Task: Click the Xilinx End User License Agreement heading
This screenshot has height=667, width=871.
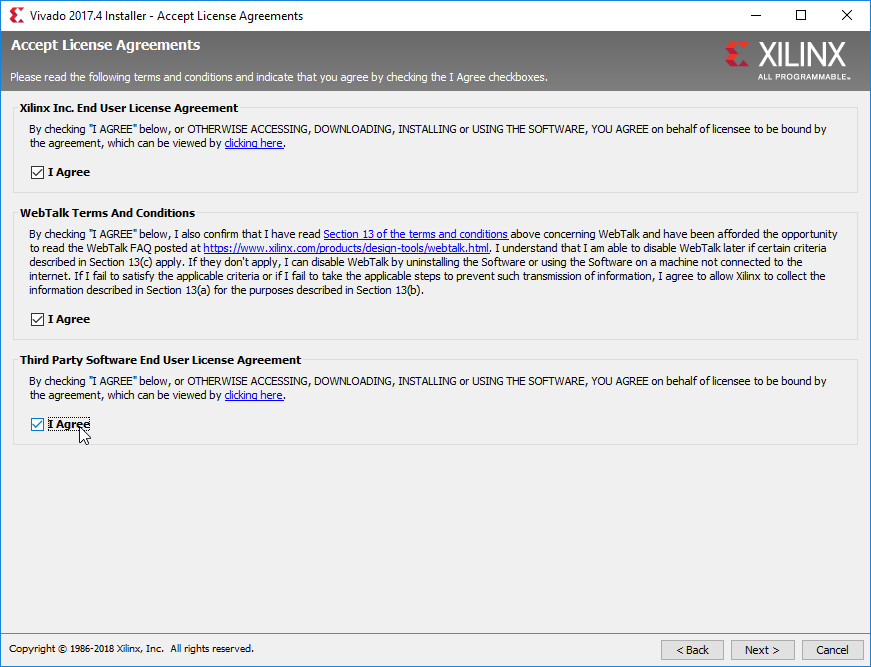Action: [129, 108]
